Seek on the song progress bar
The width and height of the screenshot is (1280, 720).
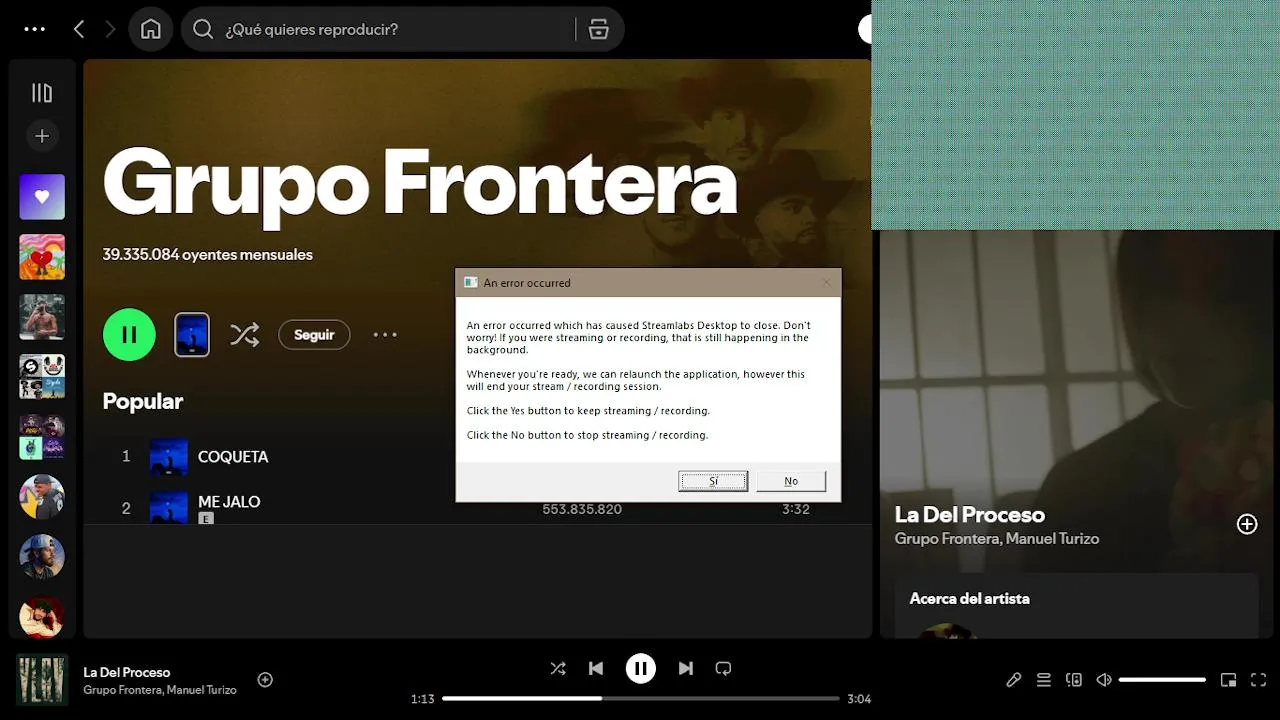click(x=641, y=698)
